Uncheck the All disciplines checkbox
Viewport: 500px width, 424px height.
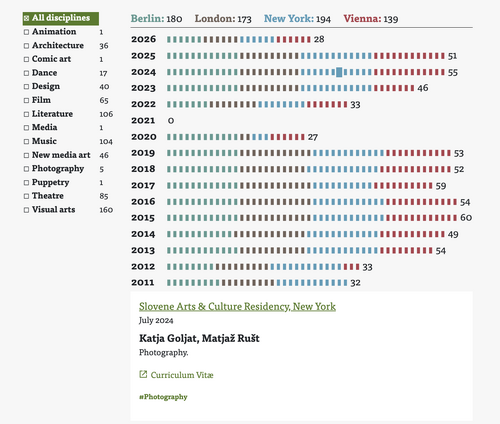26,18
